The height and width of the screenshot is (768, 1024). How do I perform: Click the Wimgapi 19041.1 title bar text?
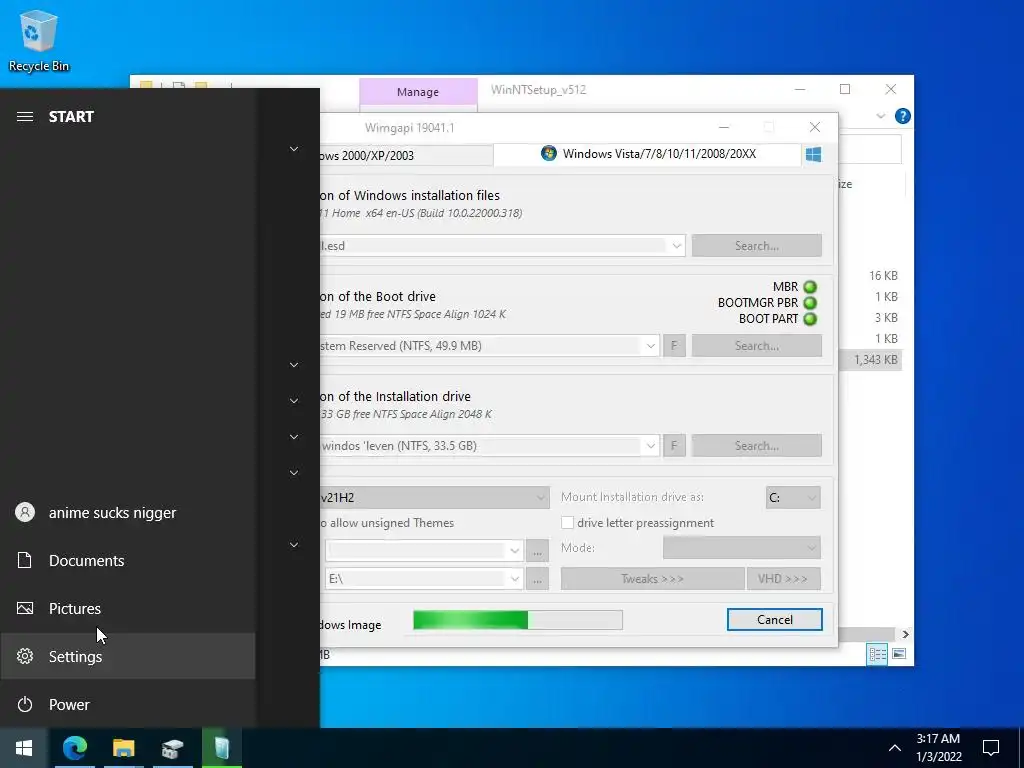(x=409, y=127)
